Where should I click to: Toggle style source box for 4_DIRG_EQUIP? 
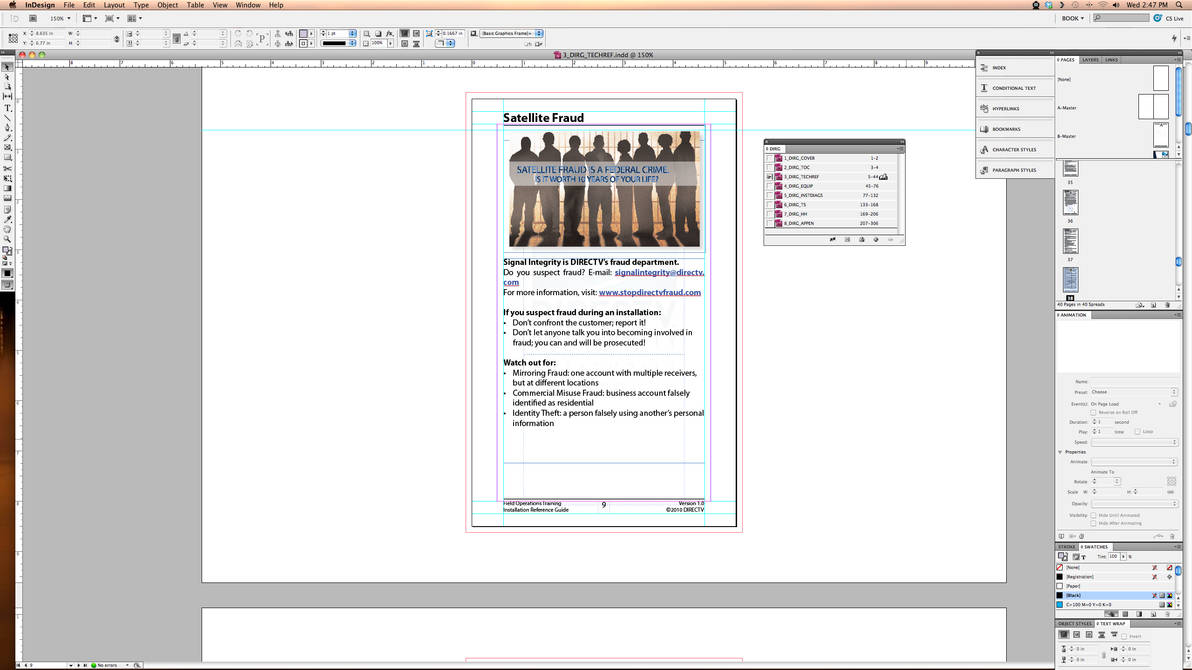point(769,186)
